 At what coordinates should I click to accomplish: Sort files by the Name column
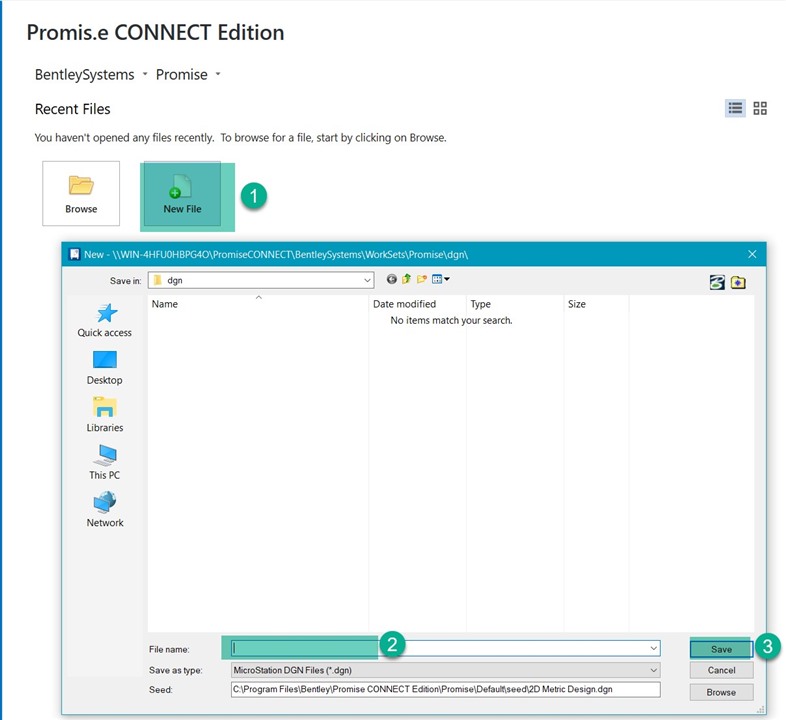click(258, 304)
